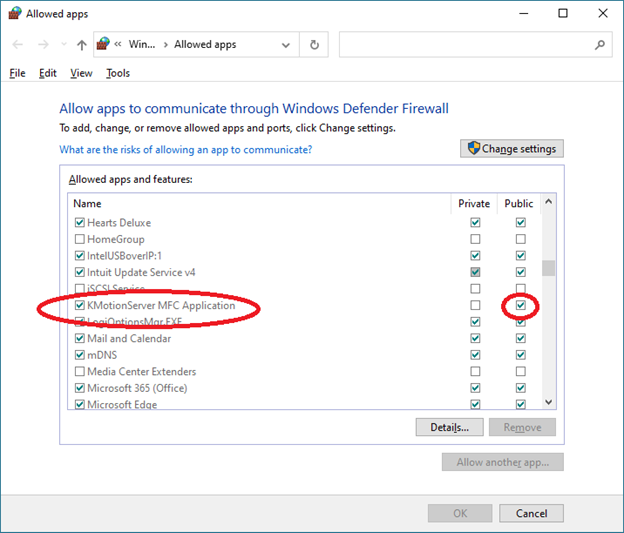Image resolution: width=624 pixels, height=533 pixels.
Task: Click the Back navigation arrow
Action: coord(17,45)
